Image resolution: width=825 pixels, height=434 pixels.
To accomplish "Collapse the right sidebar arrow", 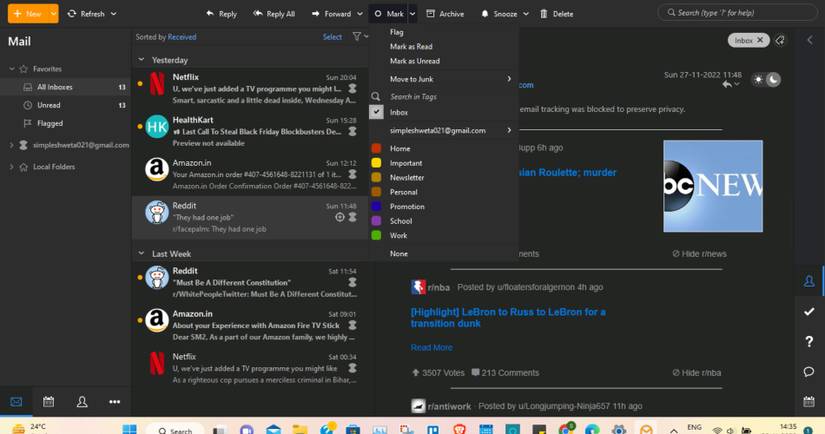I will point(810,40).
